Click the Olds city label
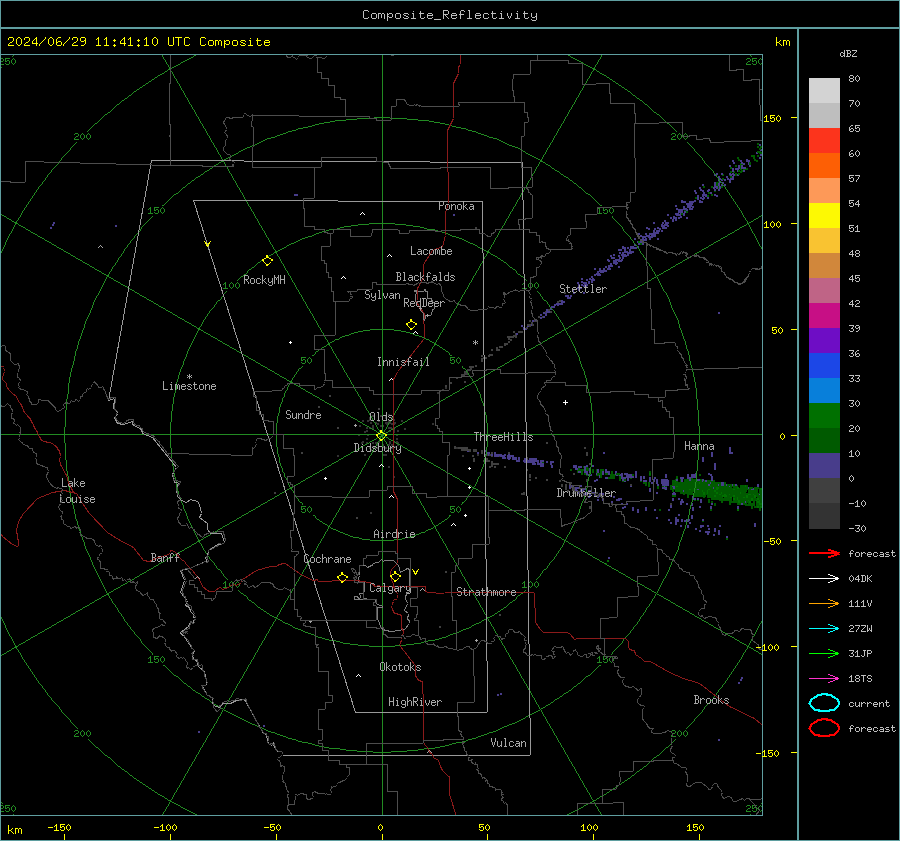 (381, 417)
